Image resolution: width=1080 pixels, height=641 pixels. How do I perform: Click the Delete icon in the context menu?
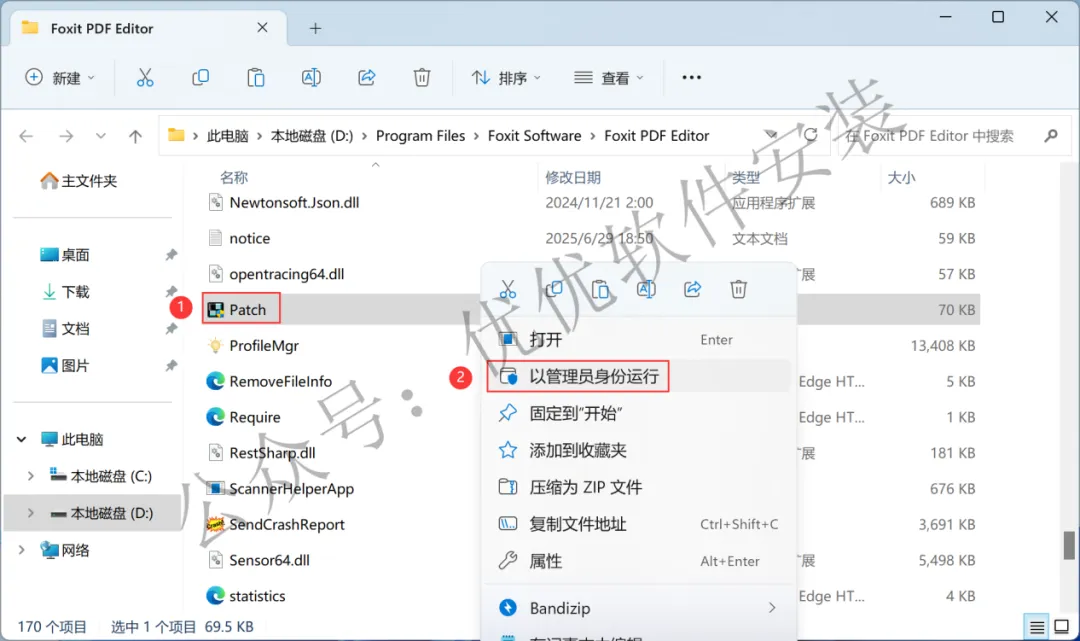738,289
